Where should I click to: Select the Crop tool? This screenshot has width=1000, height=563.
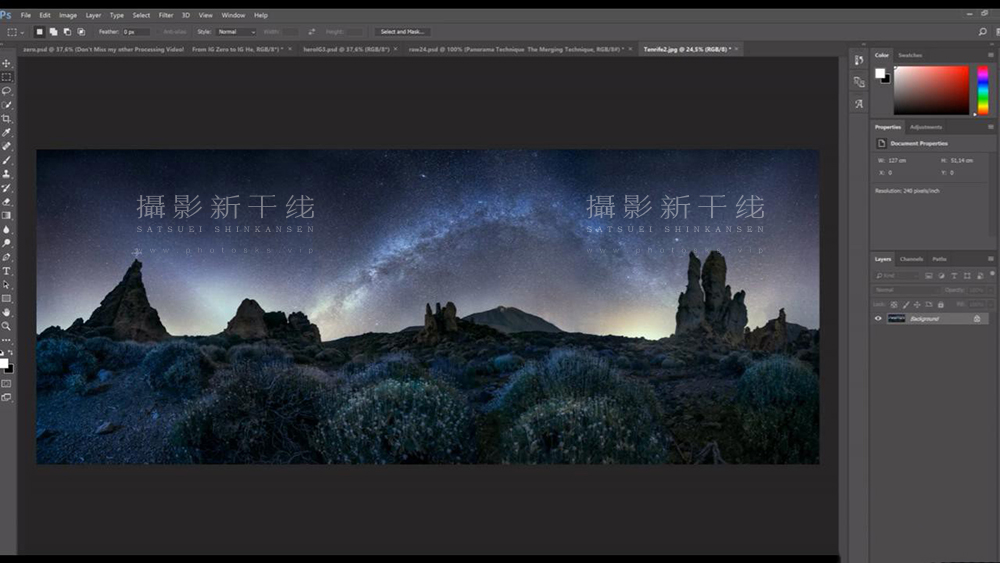click(x=6, y=119)
